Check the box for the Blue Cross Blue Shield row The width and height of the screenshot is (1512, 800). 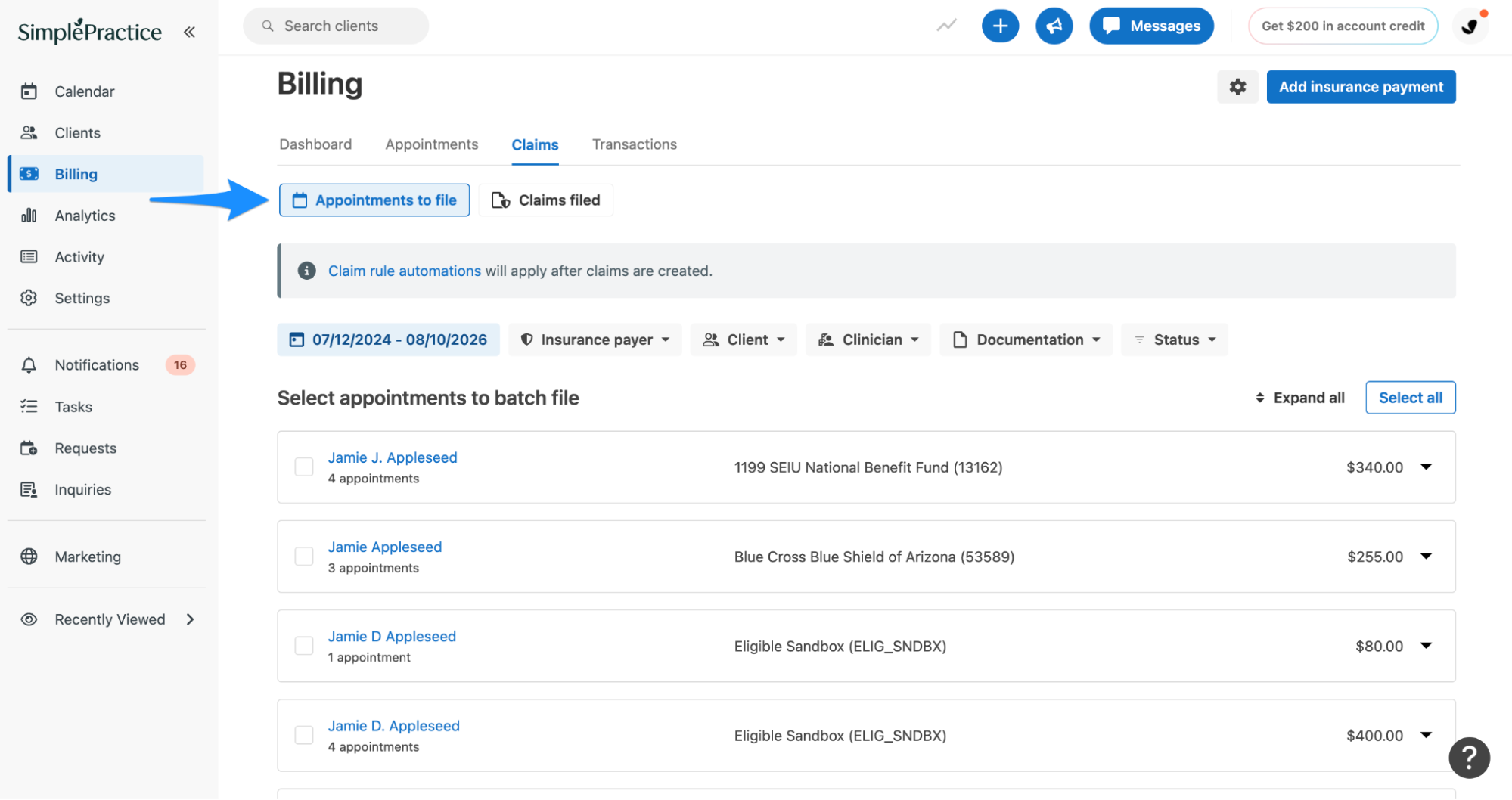point(304,557)
